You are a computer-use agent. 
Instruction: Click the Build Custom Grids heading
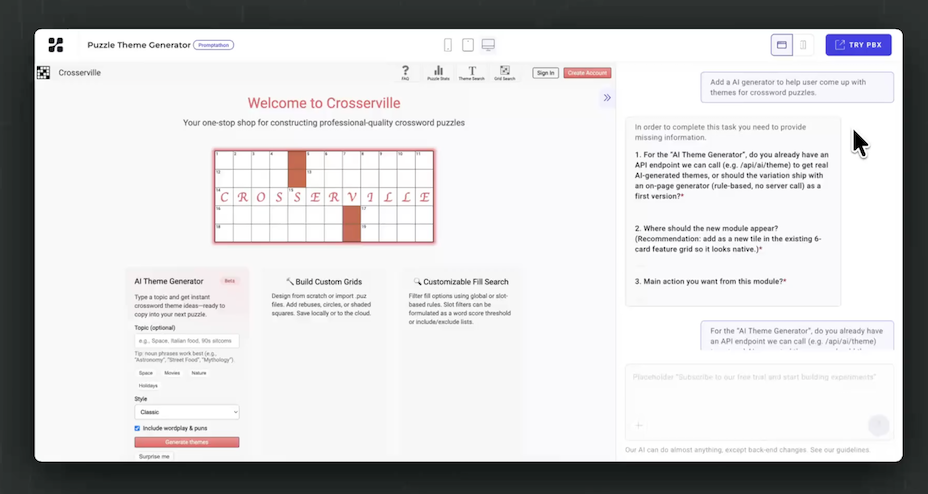coord(324,282)
